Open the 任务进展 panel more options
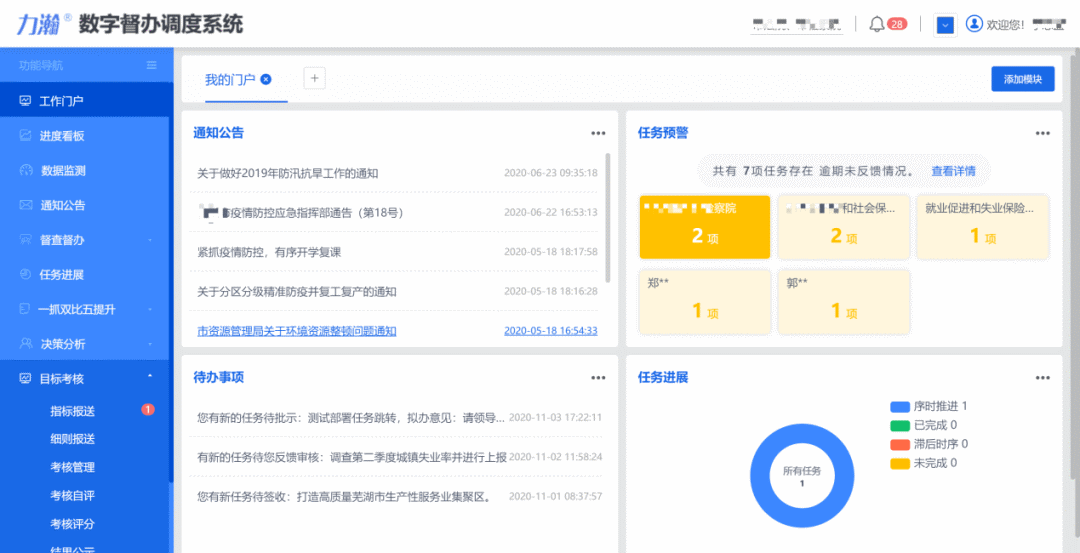This screenshot has height=553, width=1080. pos(1043,377)
